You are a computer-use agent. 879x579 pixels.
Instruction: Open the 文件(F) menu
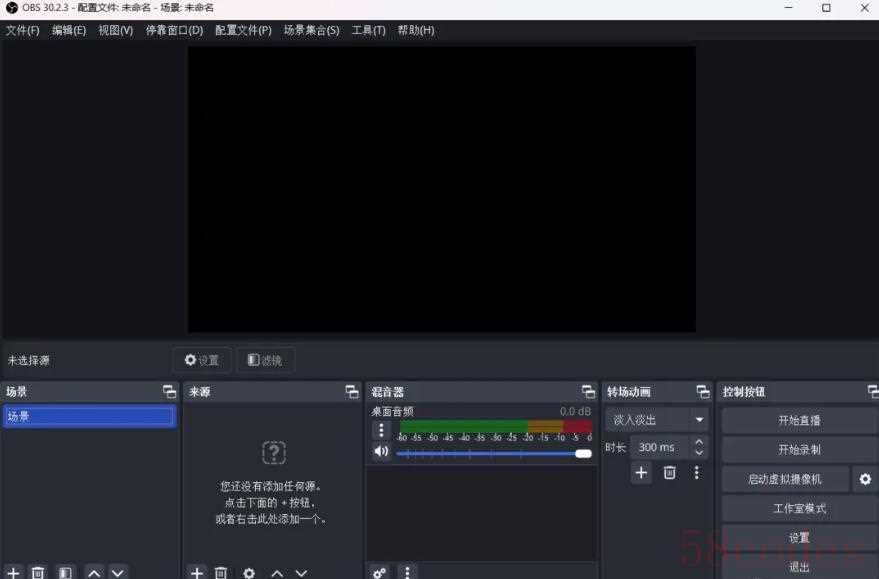(22, 30)
